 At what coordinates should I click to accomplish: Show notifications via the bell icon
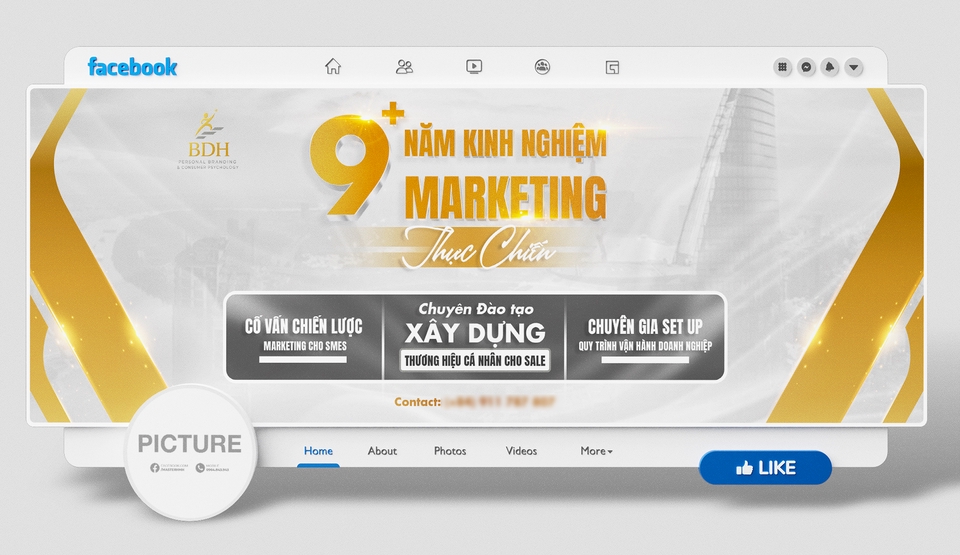click(x=829, y=67)
